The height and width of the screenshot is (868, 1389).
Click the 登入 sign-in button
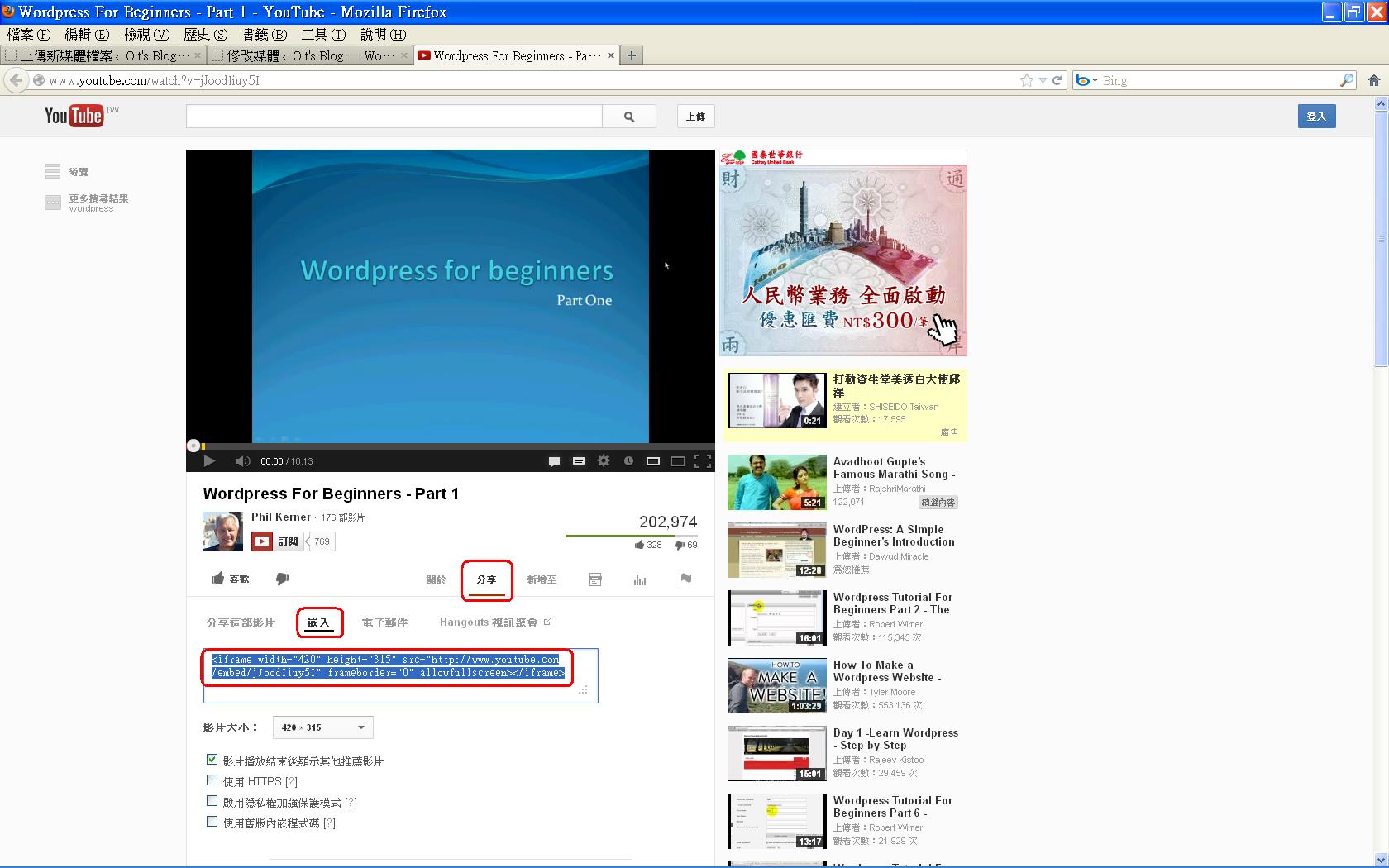[1316, 117]
